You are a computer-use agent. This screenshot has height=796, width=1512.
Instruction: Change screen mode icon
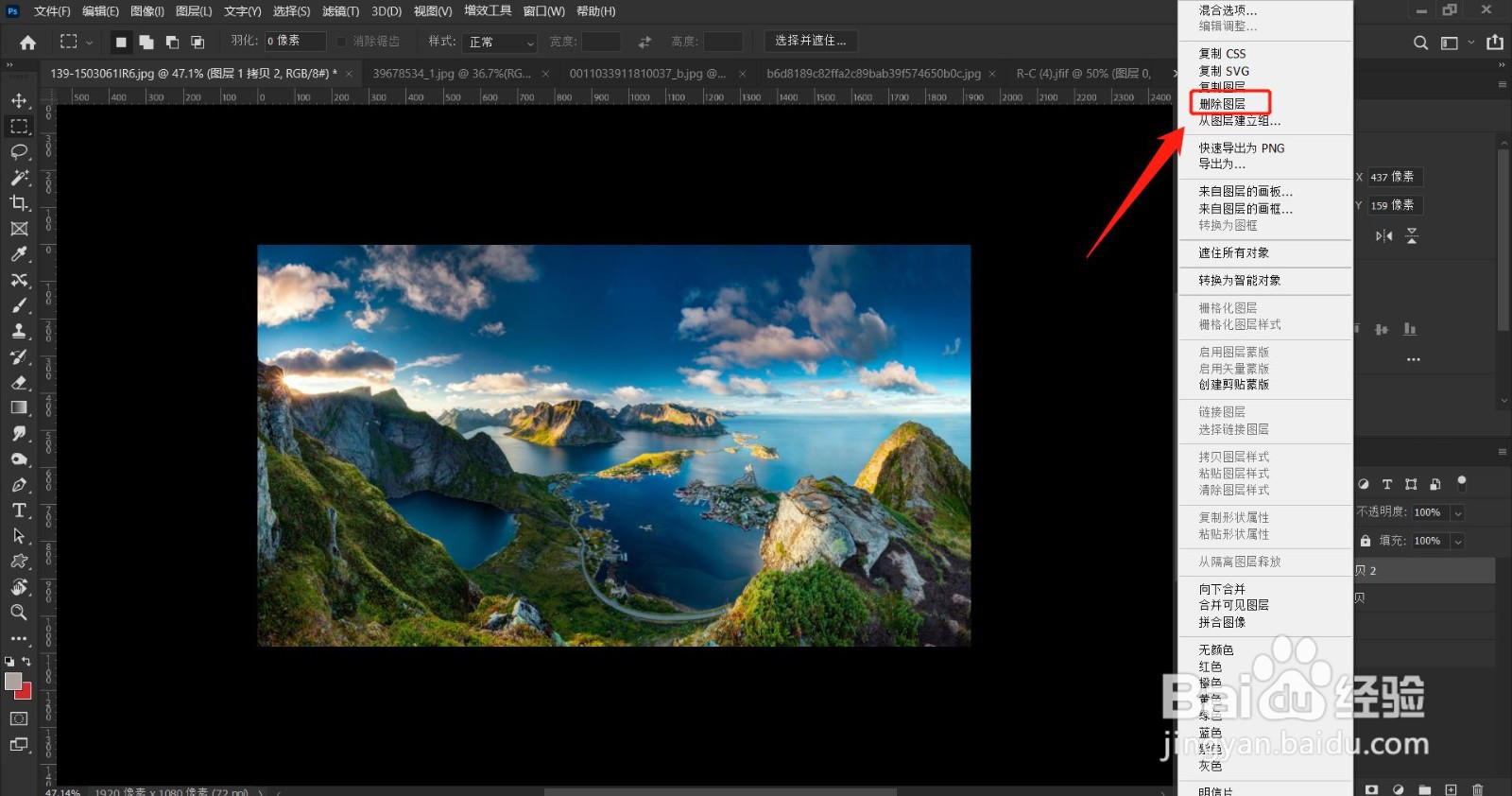coord(19,745)
